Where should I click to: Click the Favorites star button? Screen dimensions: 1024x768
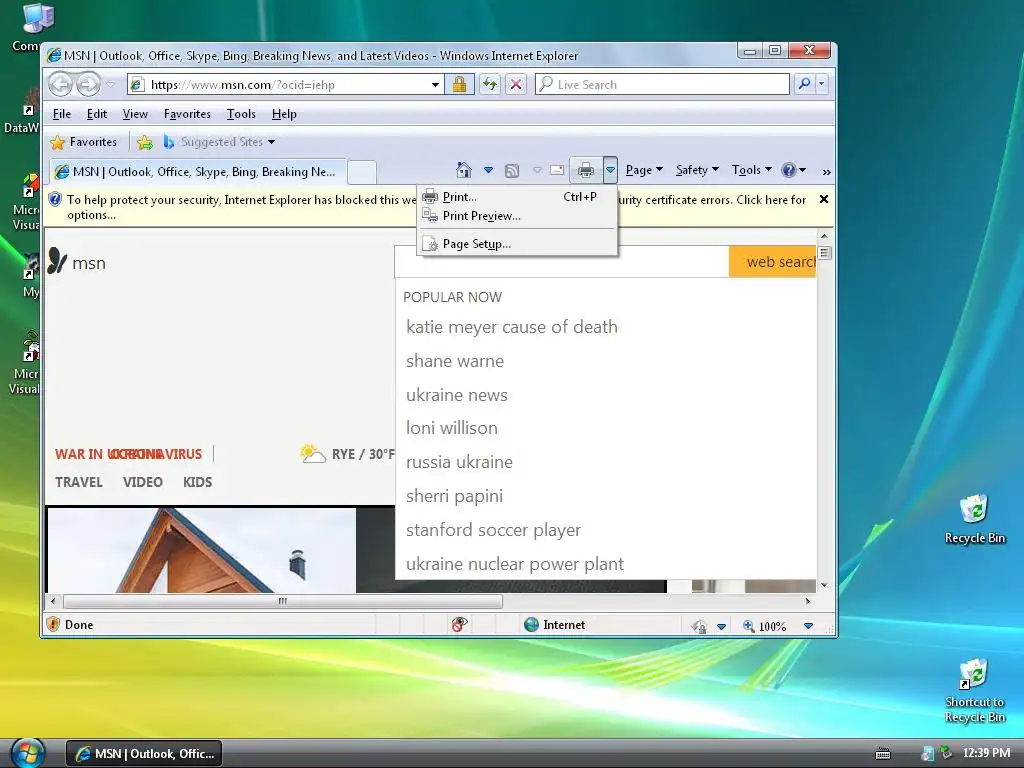84,142
